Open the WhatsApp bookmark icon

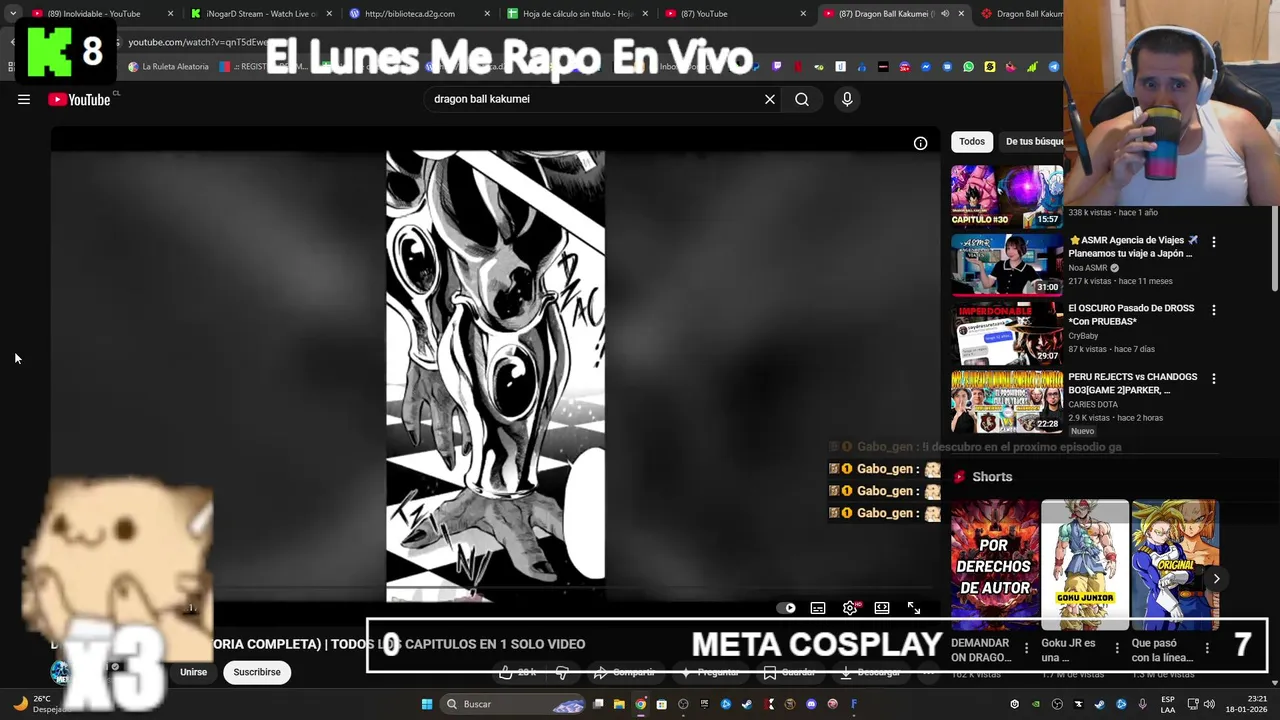pos(968,67)
